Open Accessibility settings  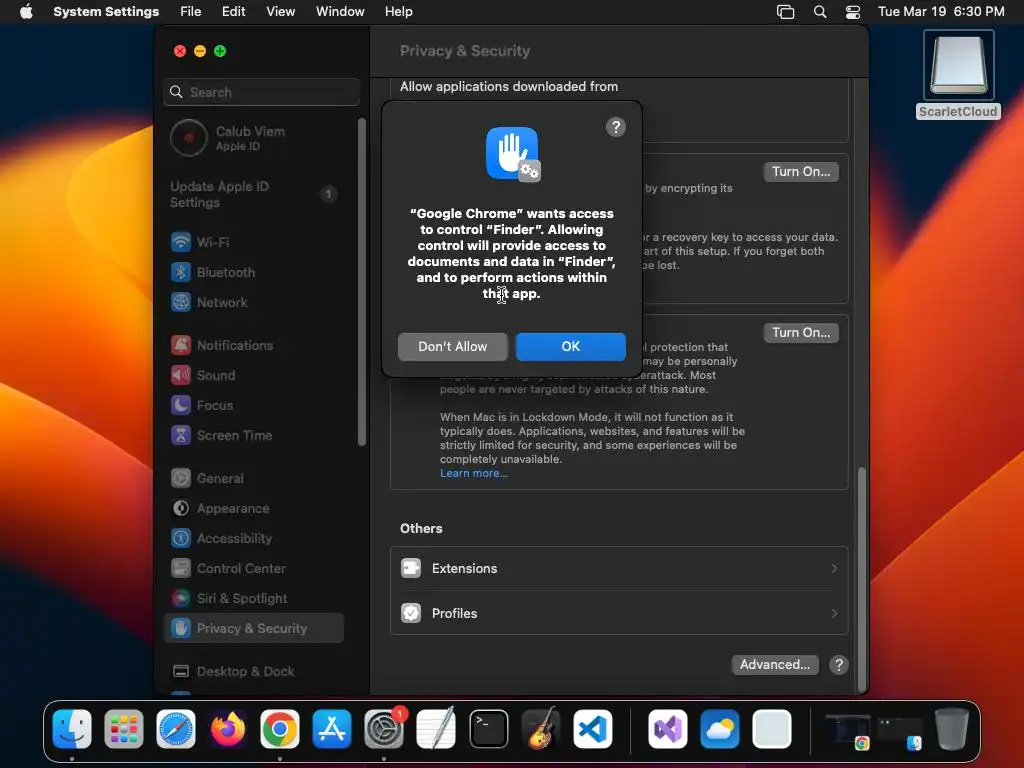point(254,539)
